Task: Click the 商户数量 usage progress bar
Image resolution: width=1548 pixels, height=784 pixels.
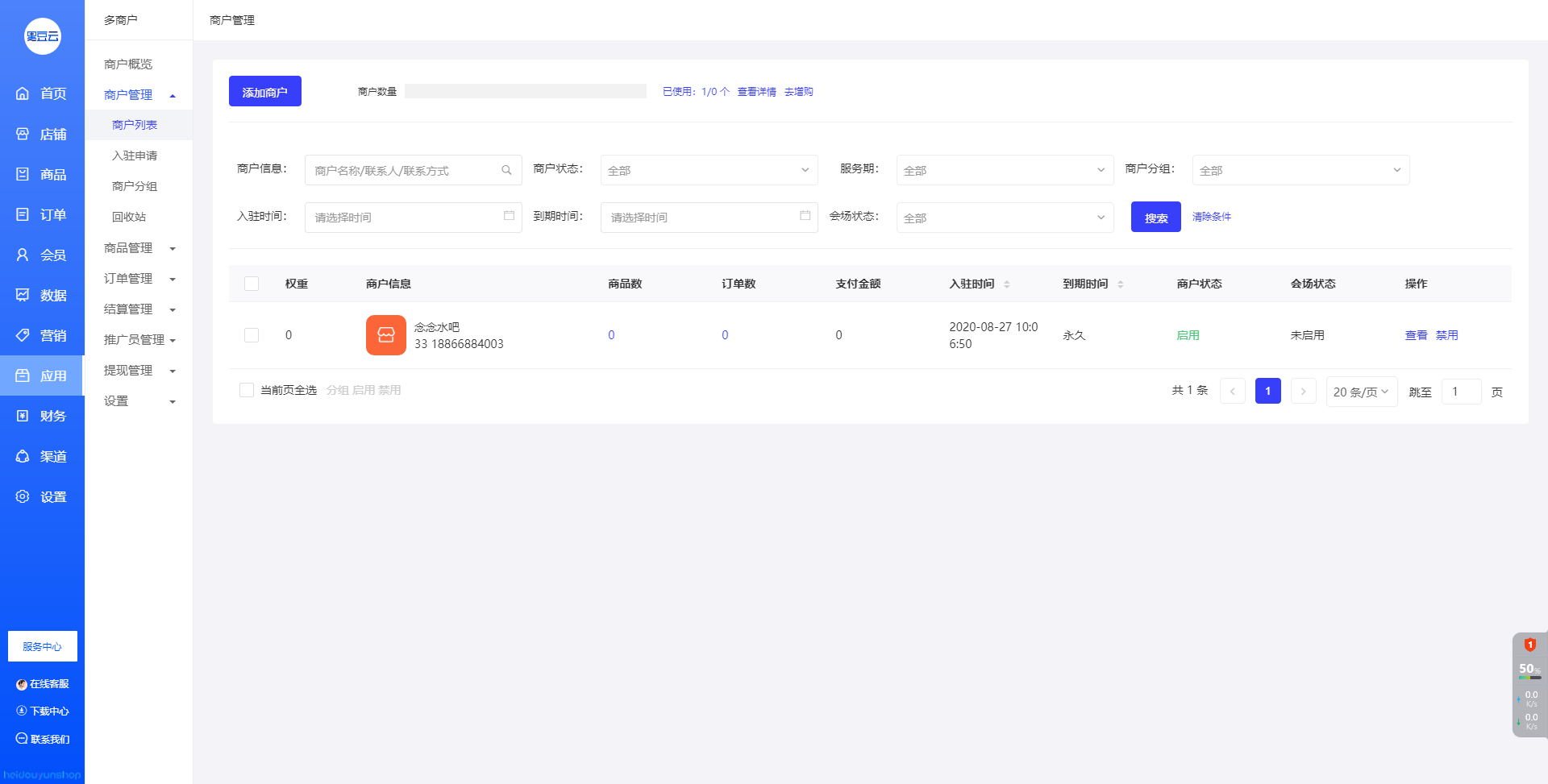Action: click(525, 92)
